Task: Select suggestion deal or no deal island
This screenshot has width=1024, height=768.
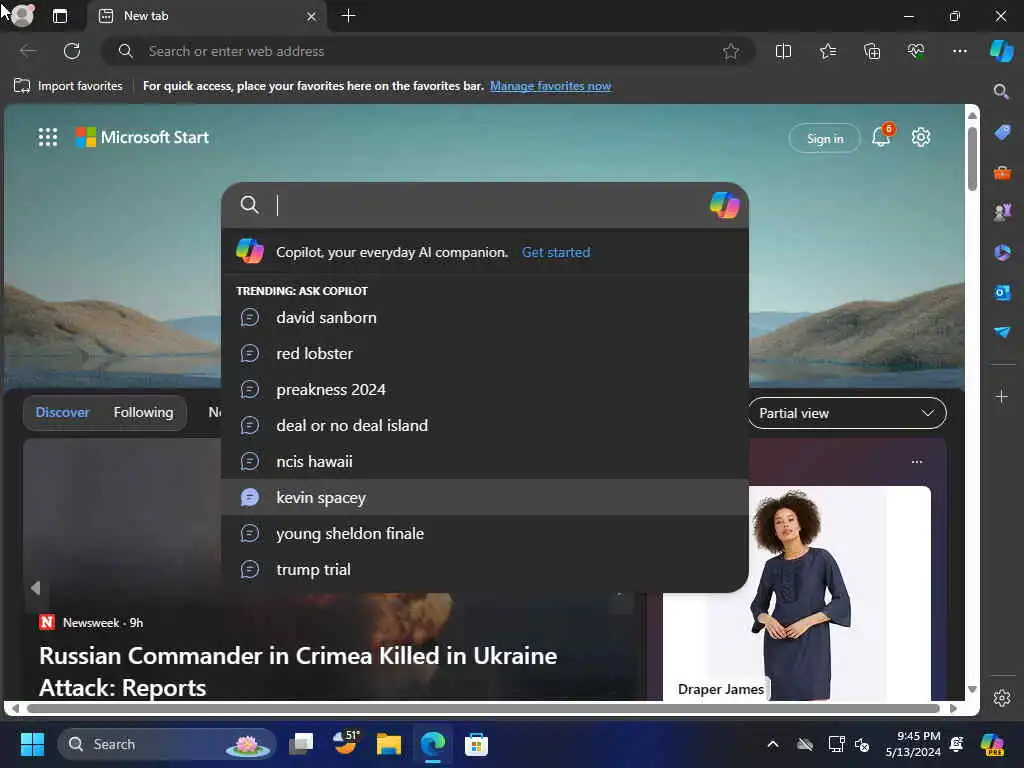Action: click(485, 425)
